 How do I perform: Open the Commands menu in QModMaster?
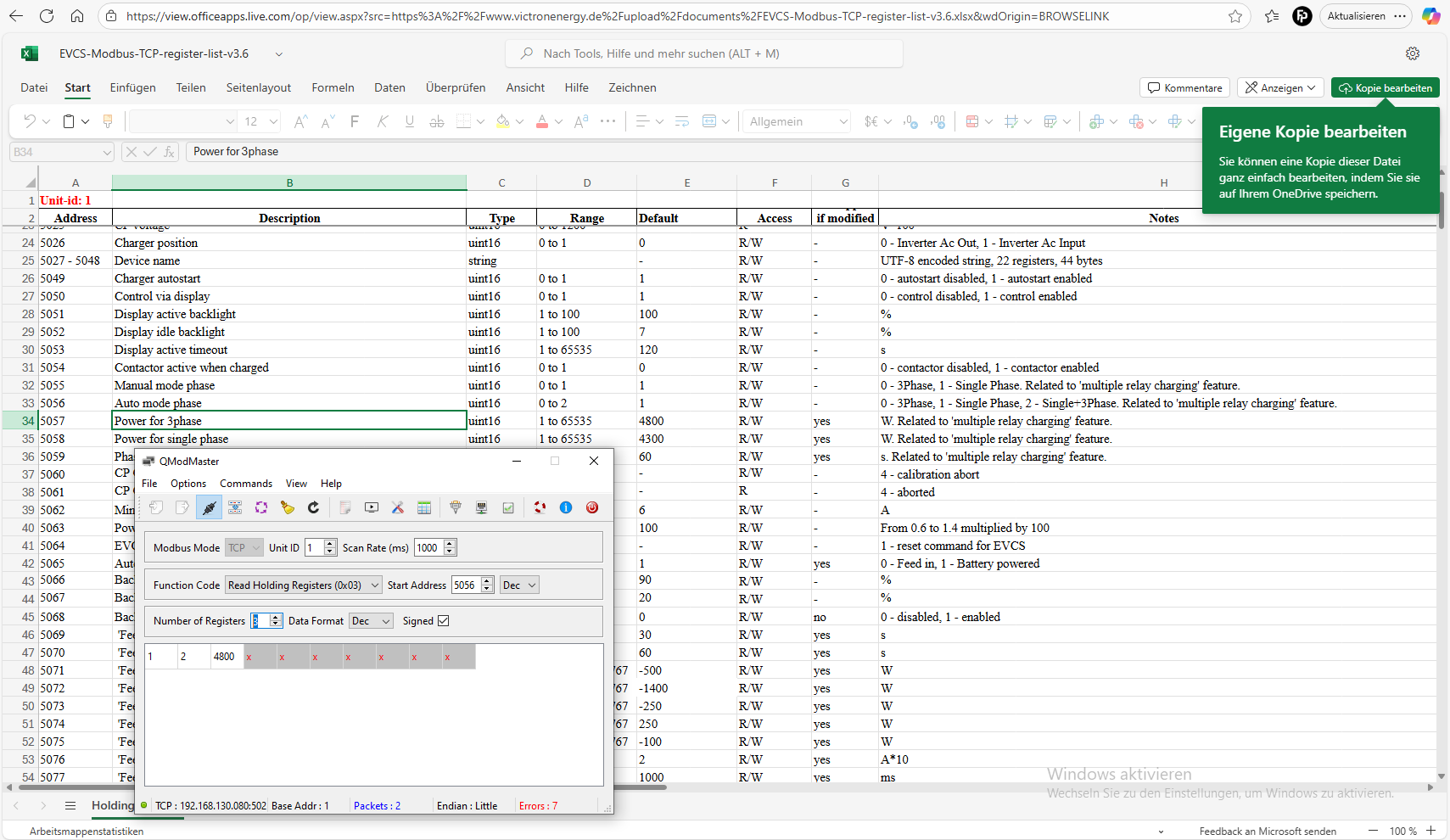click(246, 484)
